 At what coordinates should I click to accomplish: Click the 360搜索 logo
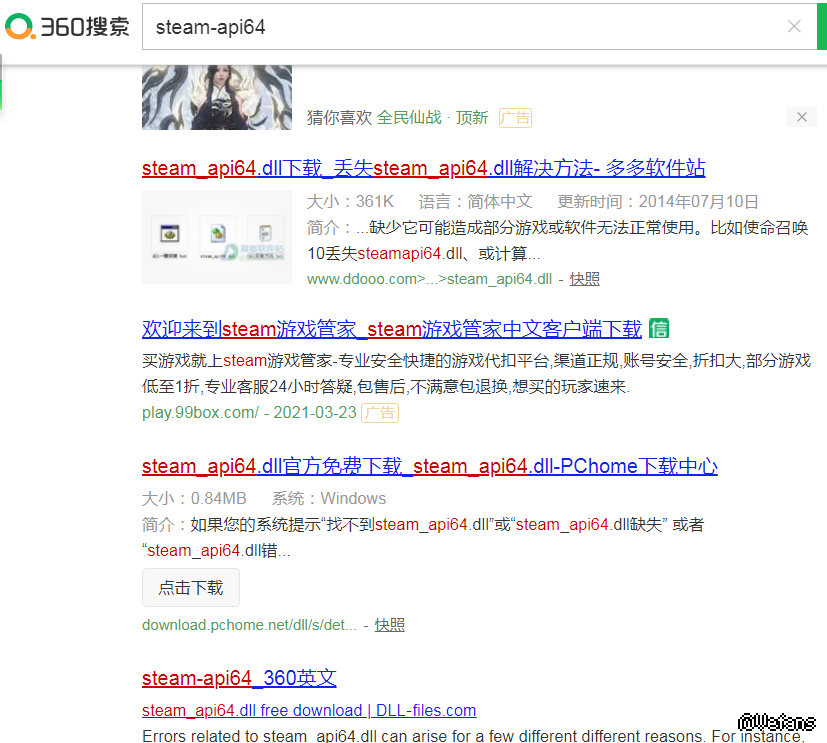click(67, 27)
